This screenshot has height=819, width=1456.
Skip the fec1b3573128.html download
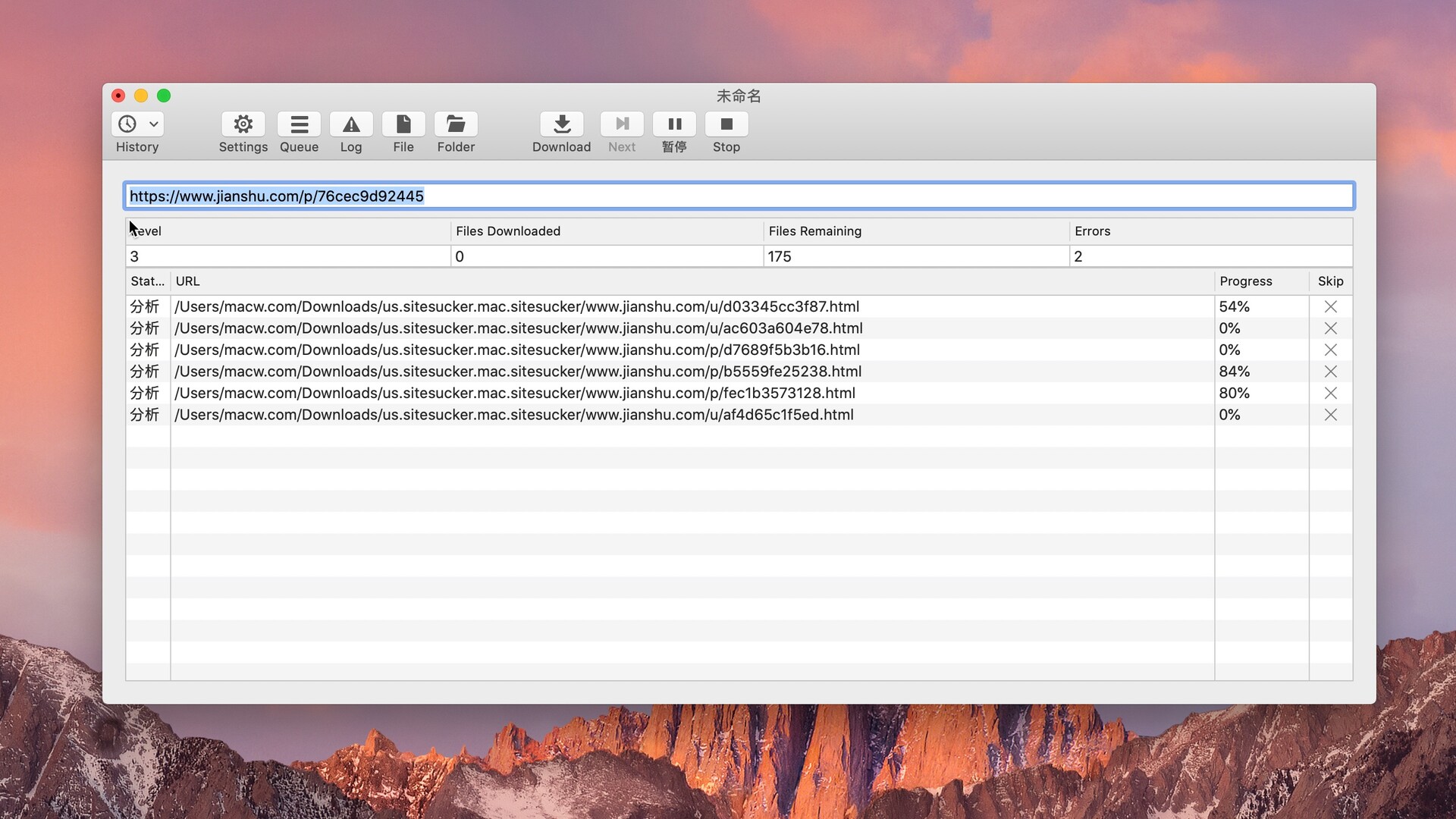[x=1330, y=392]
